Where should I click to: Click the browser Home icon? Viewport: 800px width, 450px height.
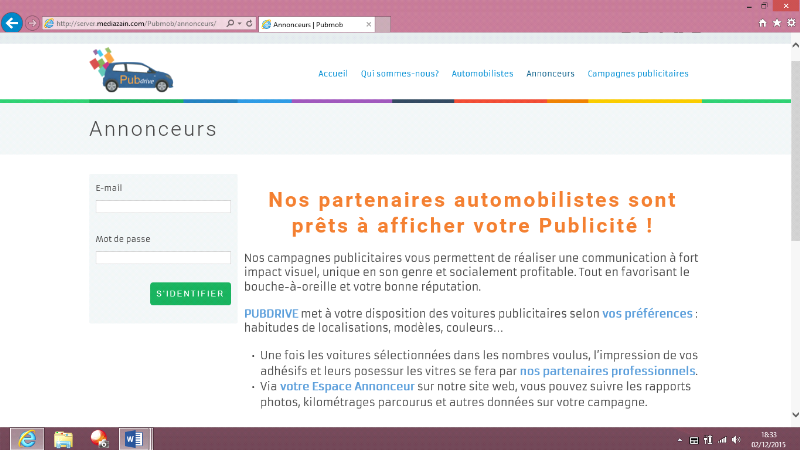[762, 23]
